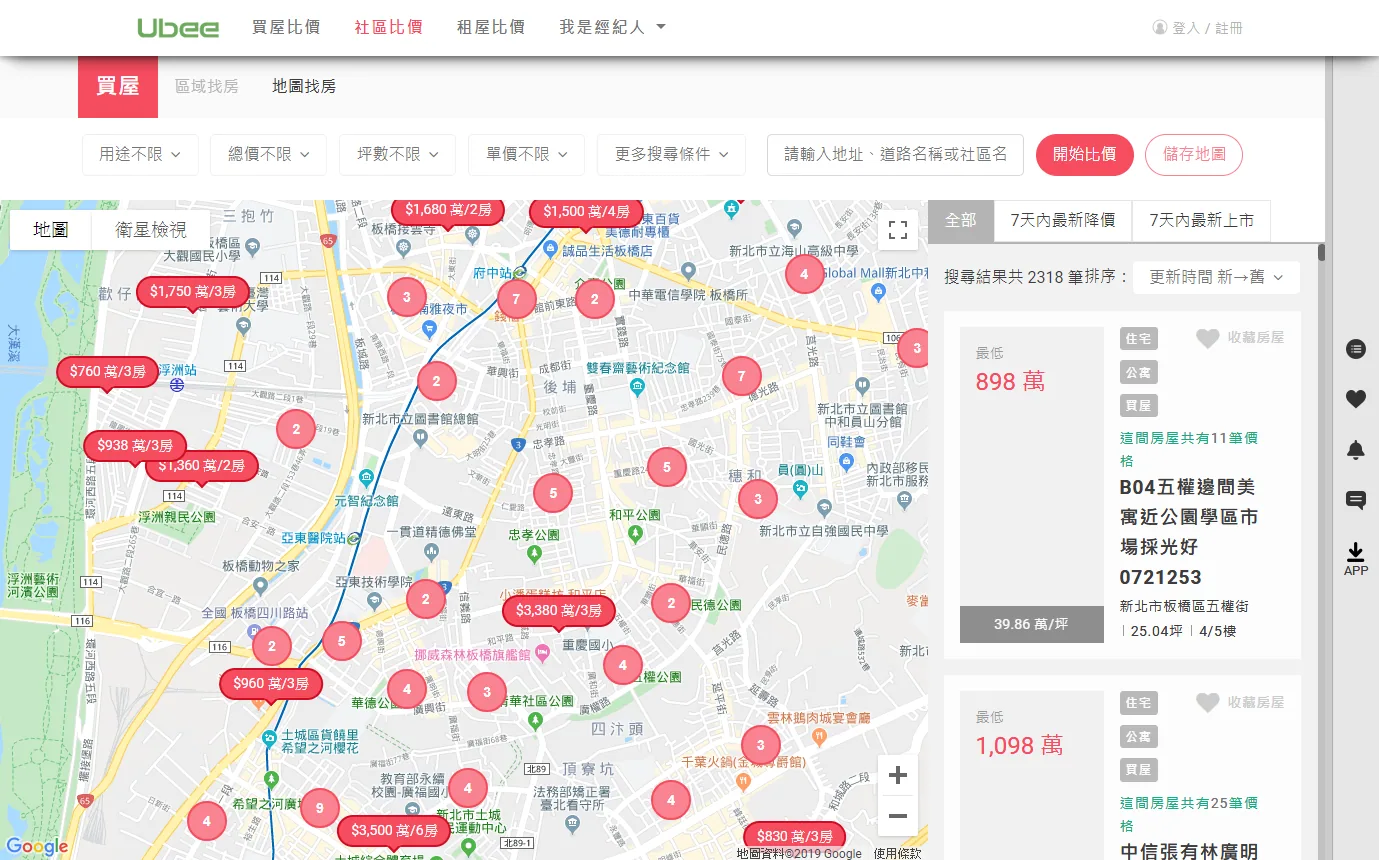Click the address search input field
This screenshot has width=1379, height=860.
pyautogui.click(x=895, y=155)
